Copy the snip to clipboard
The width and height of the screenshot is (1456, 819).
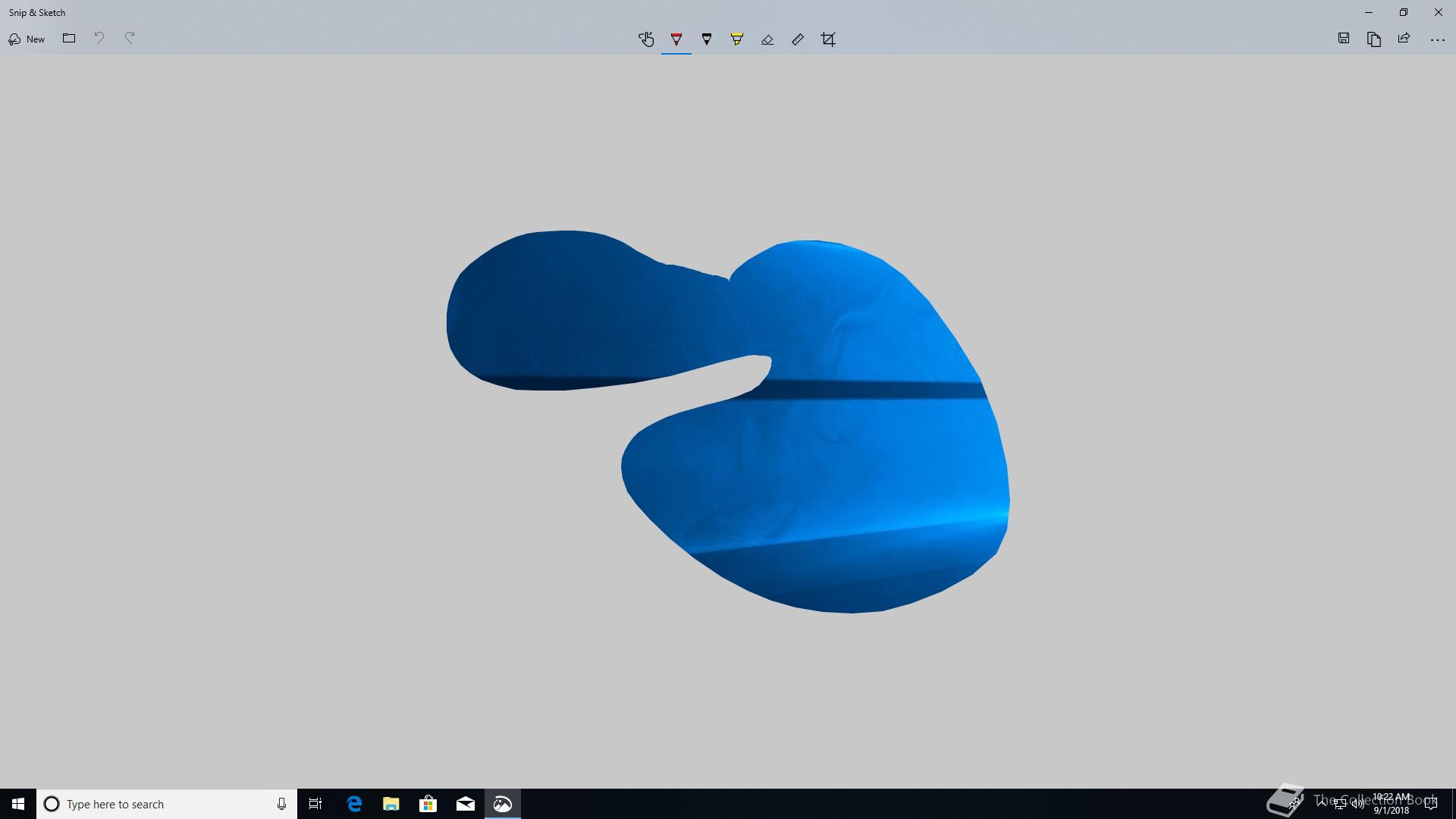coord(1374,39)
